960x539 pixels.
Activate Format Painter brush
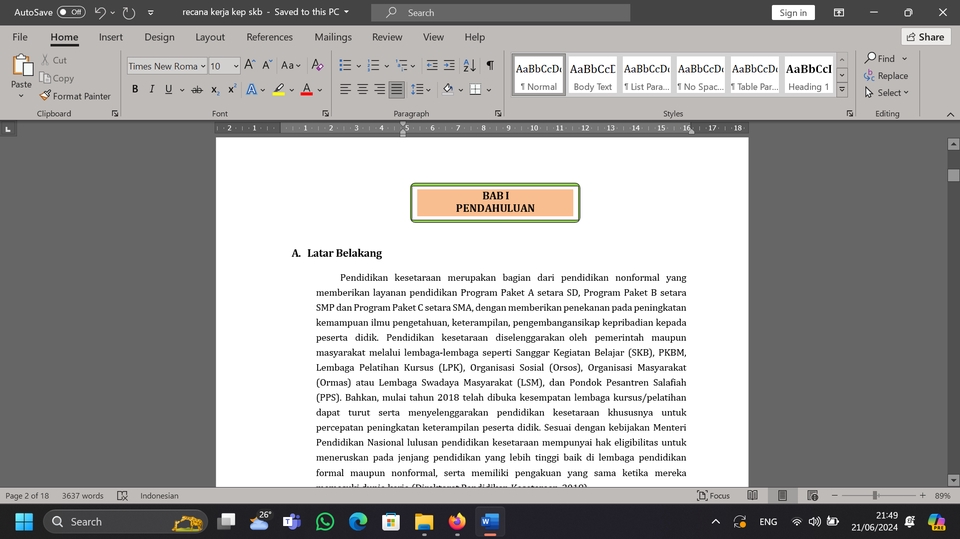[x=45, y=96]
